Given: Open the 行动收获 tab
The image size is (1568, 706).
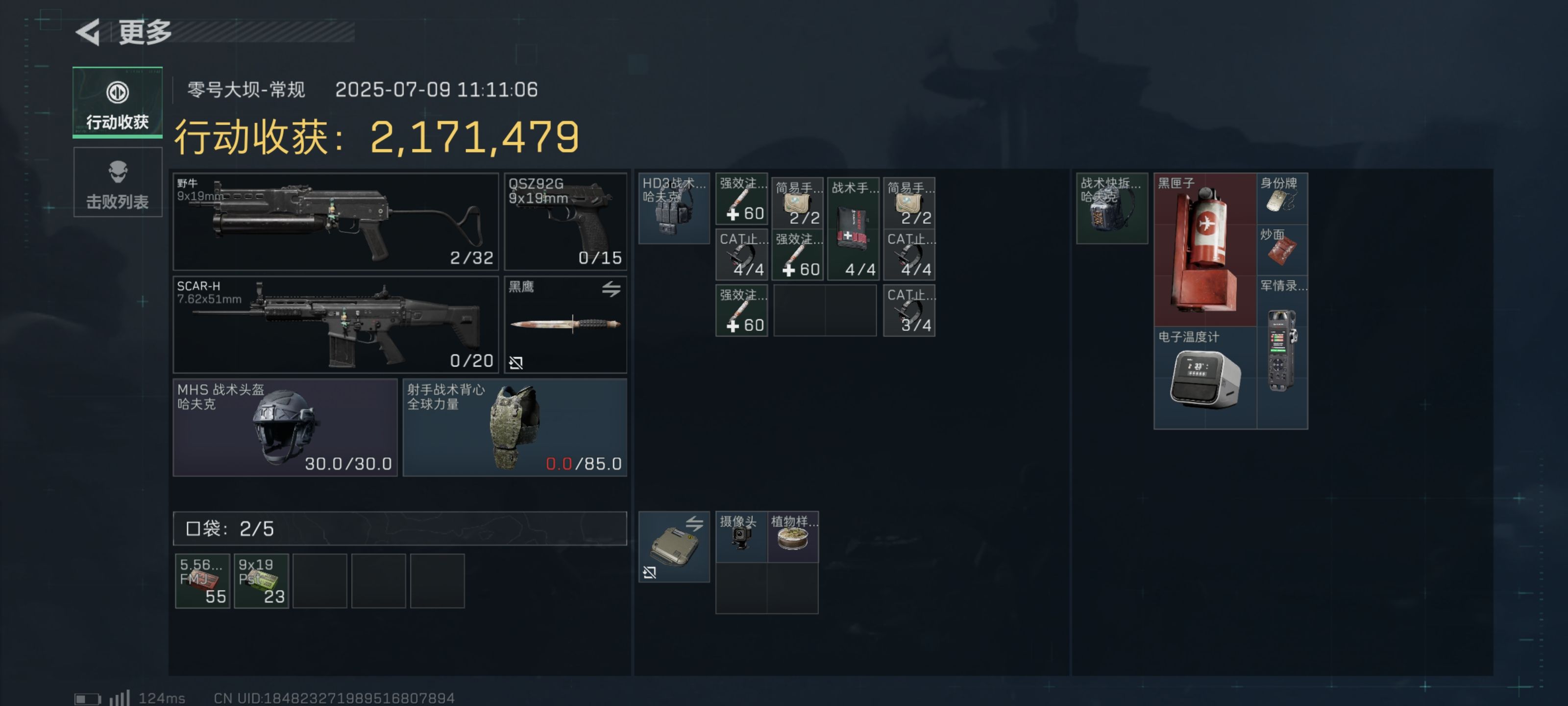Looking at the screenshot, I should pyautogui.click(x=118, y=102).
